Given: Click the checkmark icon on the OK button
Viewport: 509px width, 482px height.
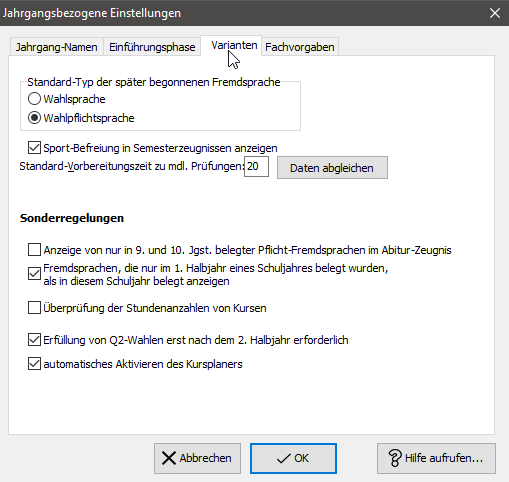Looking at the screenshot, I should (x=284, y=459).
